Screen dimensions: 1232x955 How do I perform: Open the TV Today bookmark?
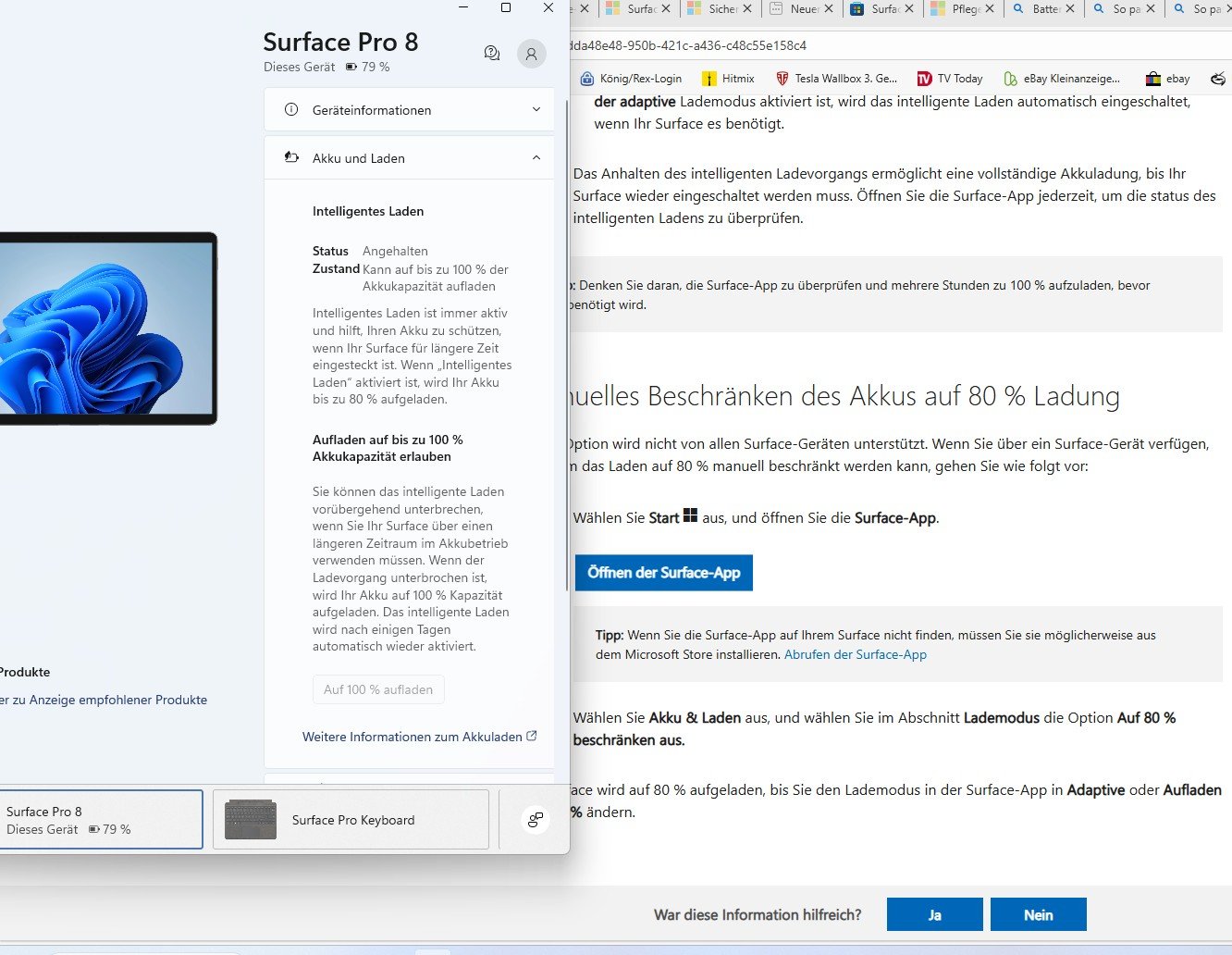pyautogui.click(x=950, y=79)
